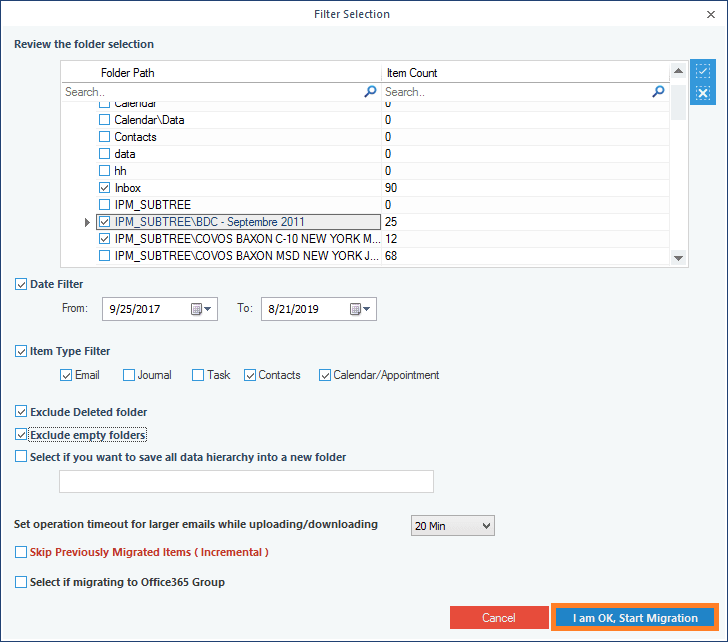Click the Cancel button
The height and width of the screenshot is (642, 728).
click(499, 618)
